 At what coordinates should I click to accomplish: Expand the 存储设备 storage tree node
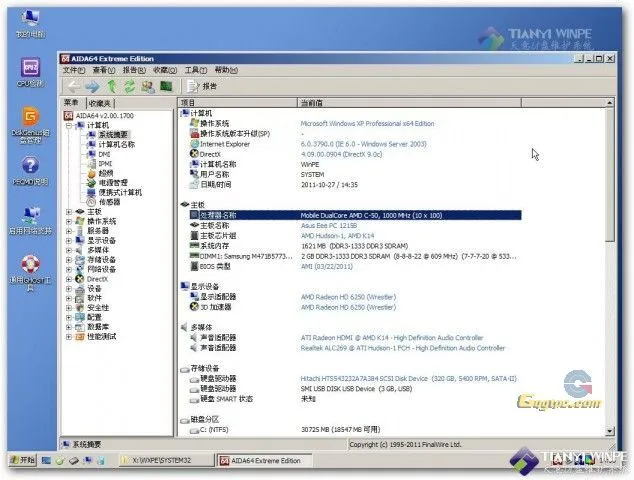point(69,260)
